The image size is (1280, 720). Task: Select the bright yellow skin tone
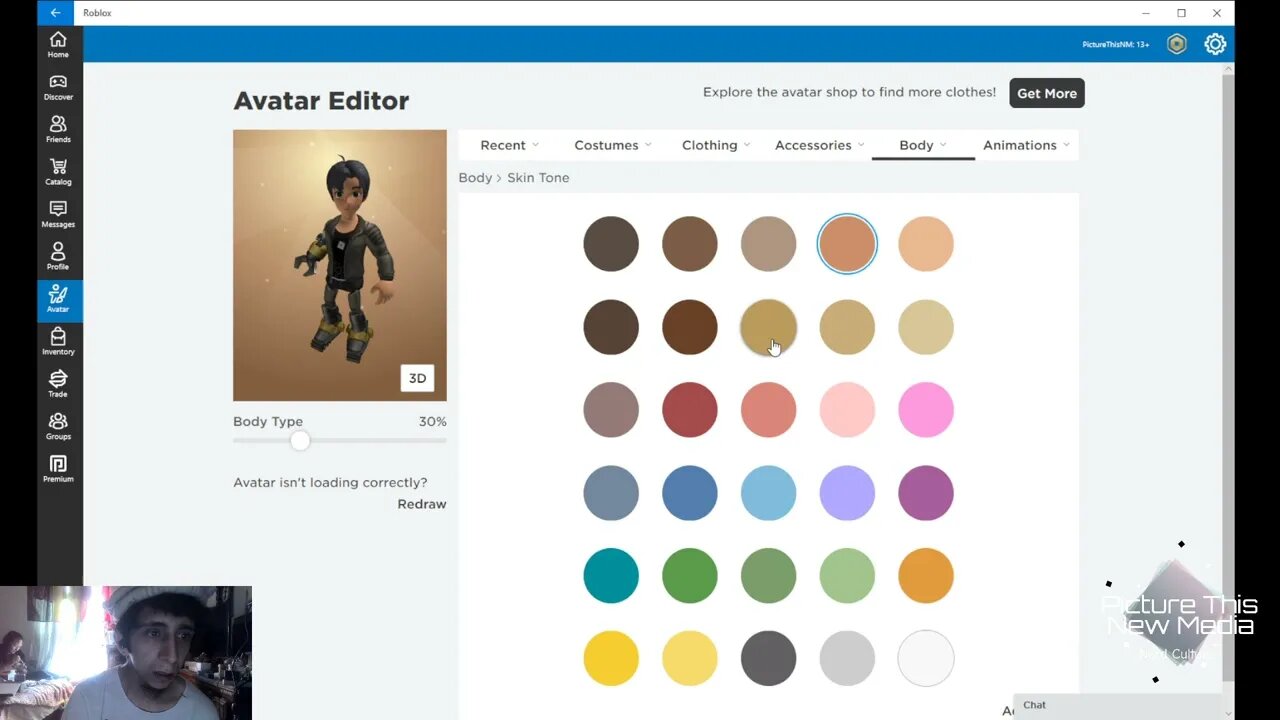611,658
